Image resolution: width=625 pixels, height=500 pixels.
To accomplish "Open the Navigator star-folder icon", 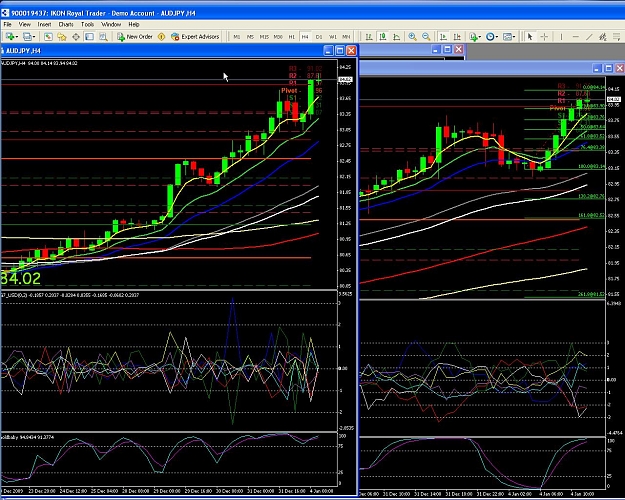I will pos(62,37).
